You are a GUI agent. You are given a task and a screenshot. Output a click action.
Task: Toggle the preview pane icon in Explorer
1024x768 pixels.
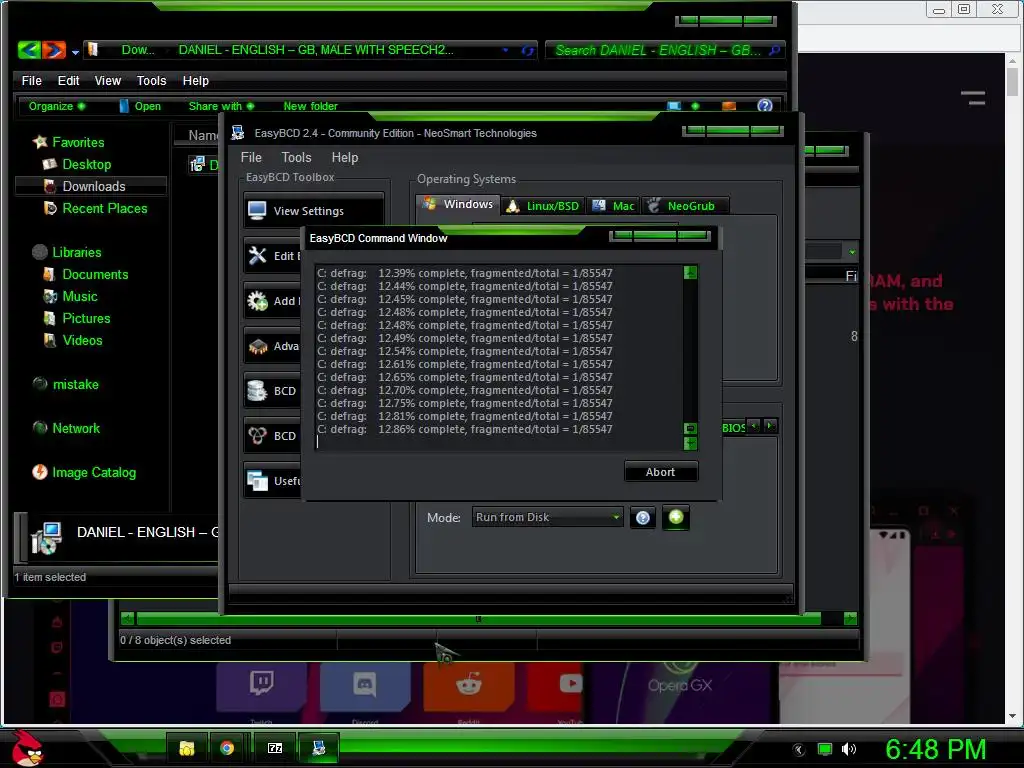(729, 106)
